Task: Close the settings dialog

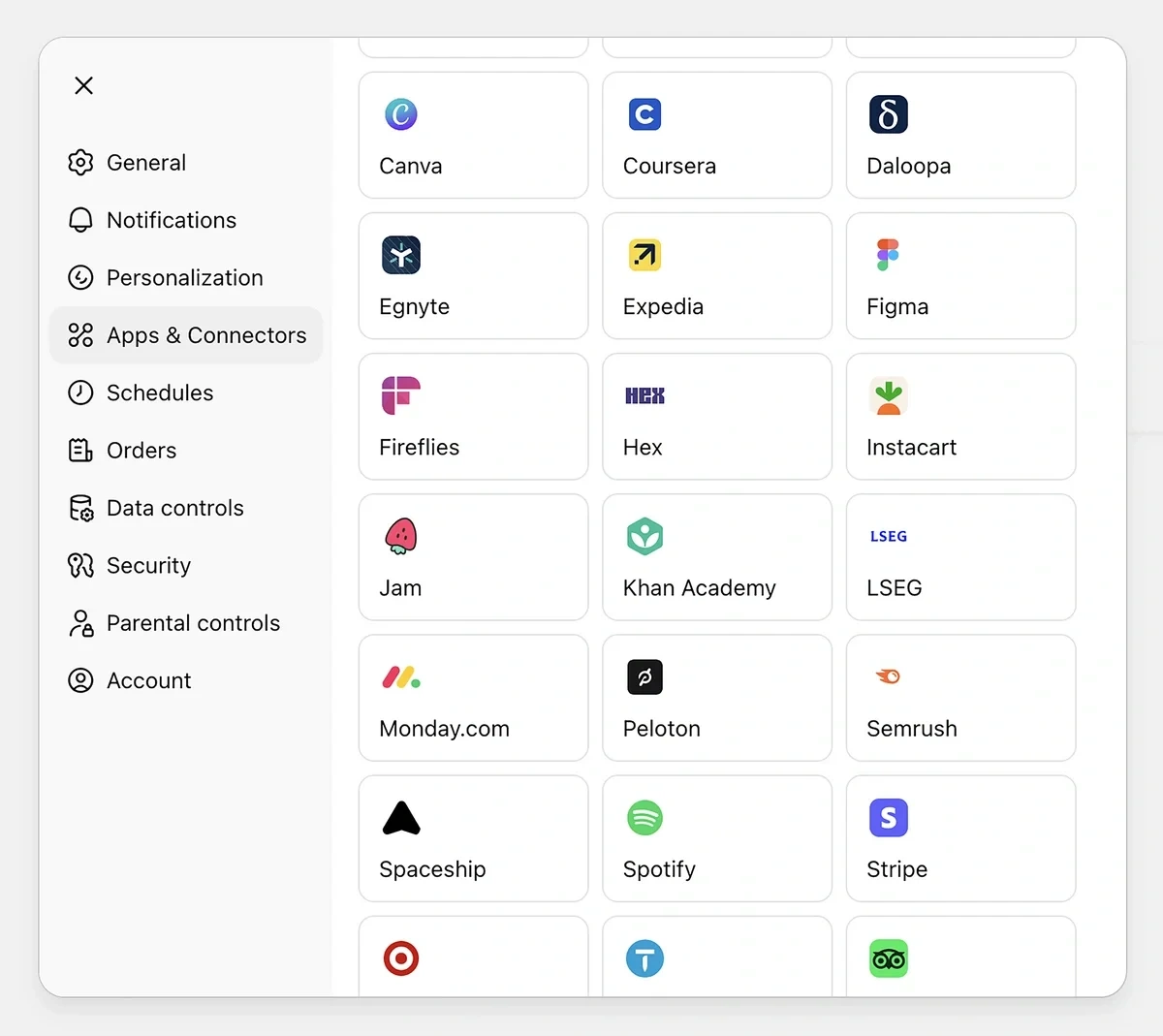Action: (83, 85)
